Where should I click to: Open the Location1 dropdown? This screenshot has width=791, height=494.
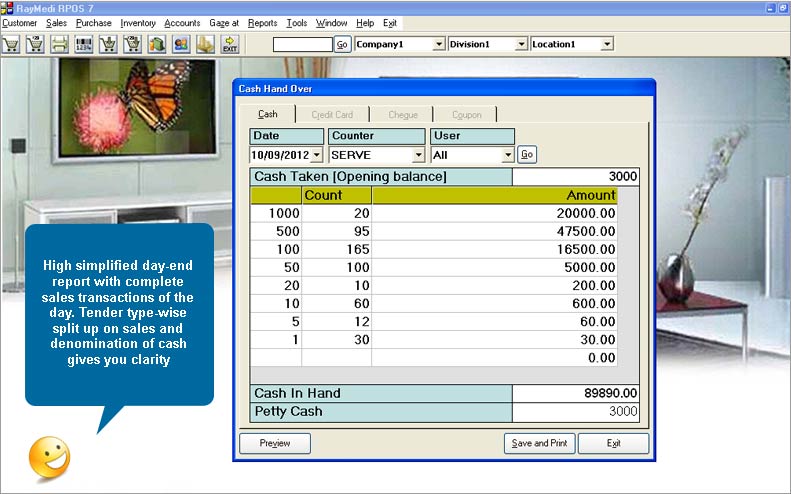point(606,44)
